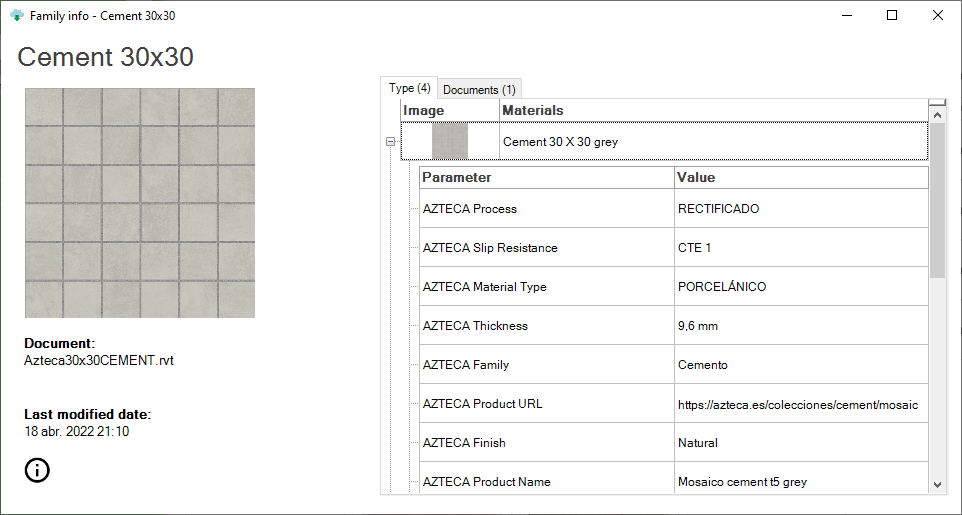Select the 'AZTECA Product URL' parameter cell
Screen dimensions: 962x515
pyautogui.click(x=547, y=403)
